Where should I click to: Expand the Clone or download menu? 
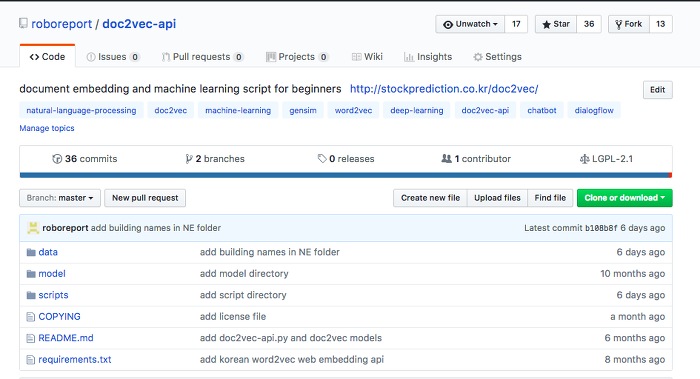coord(625,198)
